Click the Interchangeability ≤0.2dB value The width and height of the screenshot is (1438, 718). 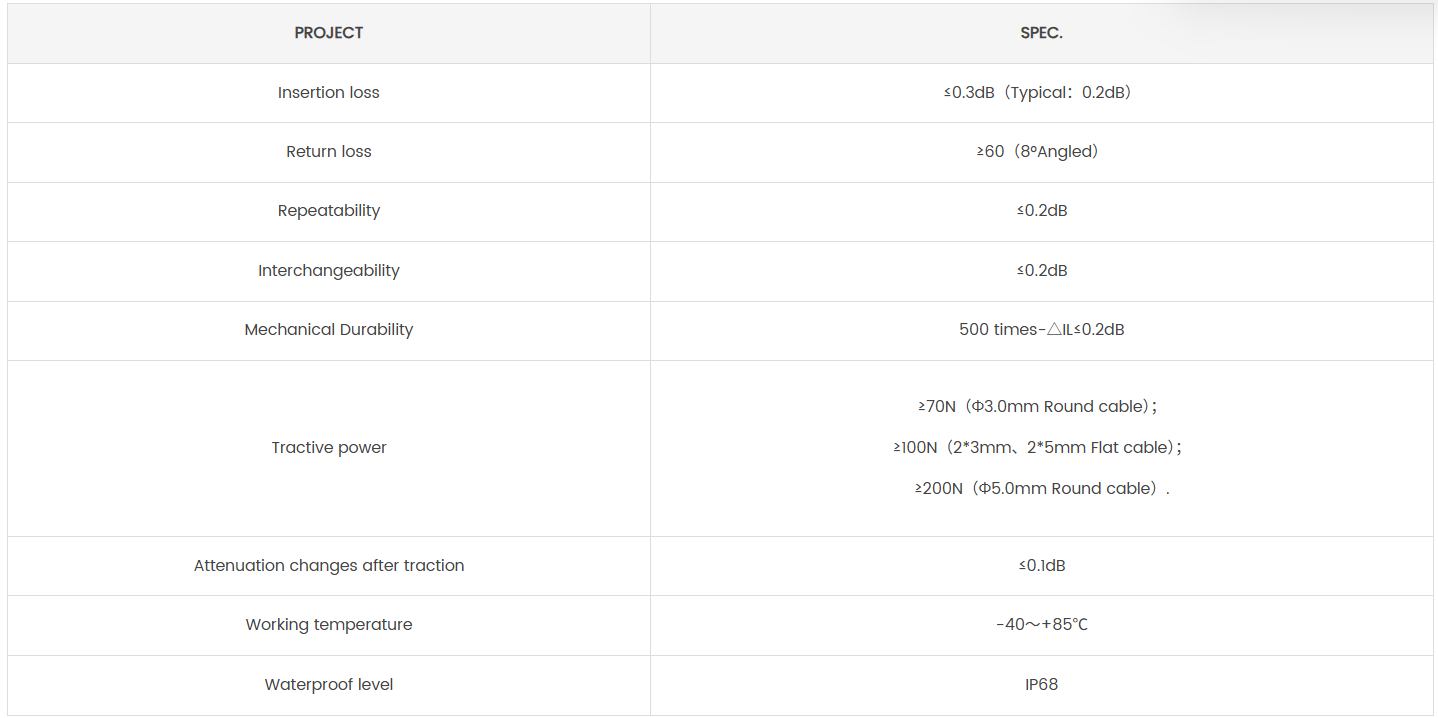pos(1041,270)
